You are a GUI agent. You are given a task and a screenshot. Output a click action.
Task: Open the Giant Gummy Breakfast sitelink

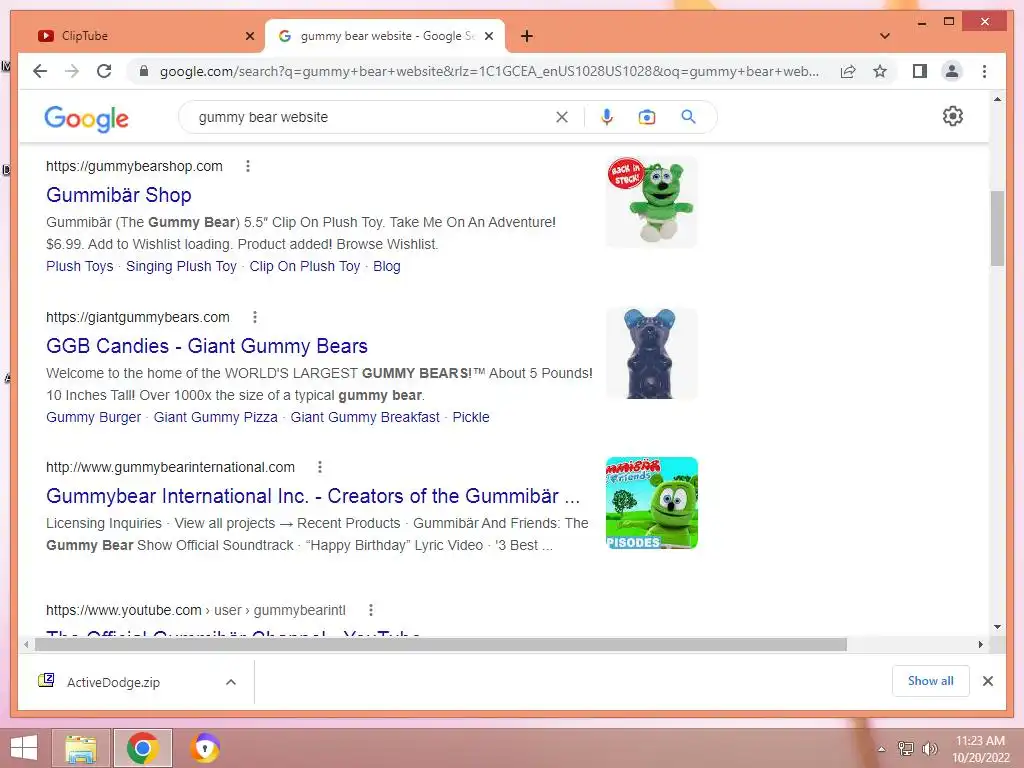click(365, 417)
